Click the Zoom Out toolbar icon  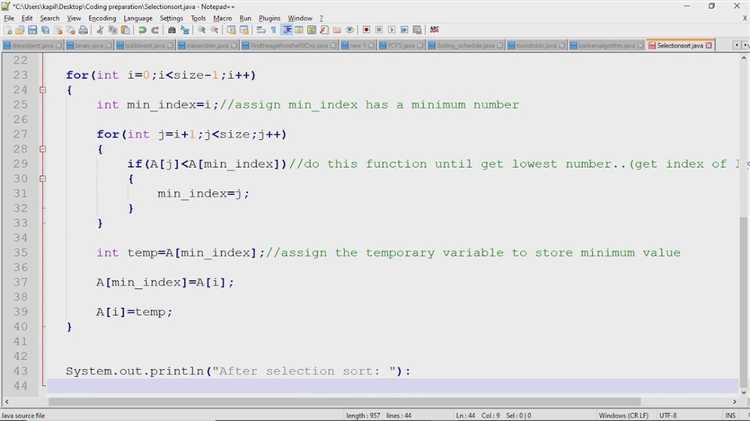point(215,30)
